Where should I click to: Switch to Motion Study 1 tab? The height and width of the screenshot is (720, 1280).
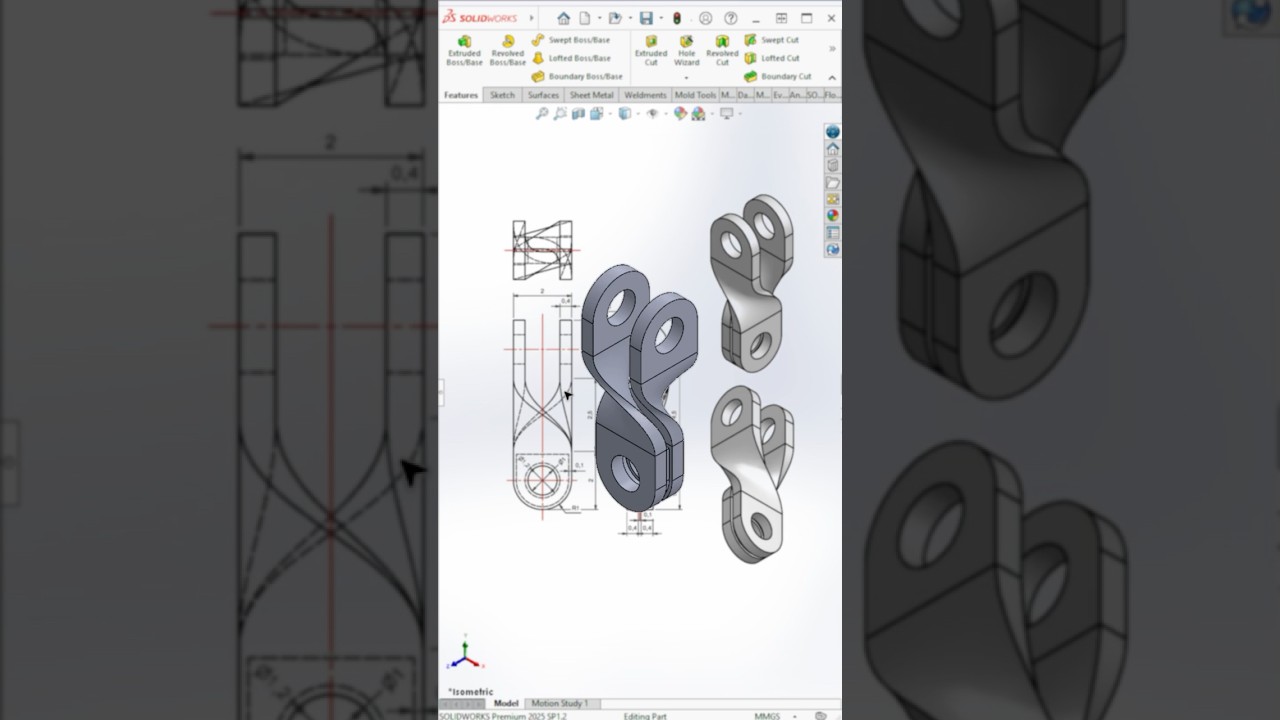click(x=559, y=703)
